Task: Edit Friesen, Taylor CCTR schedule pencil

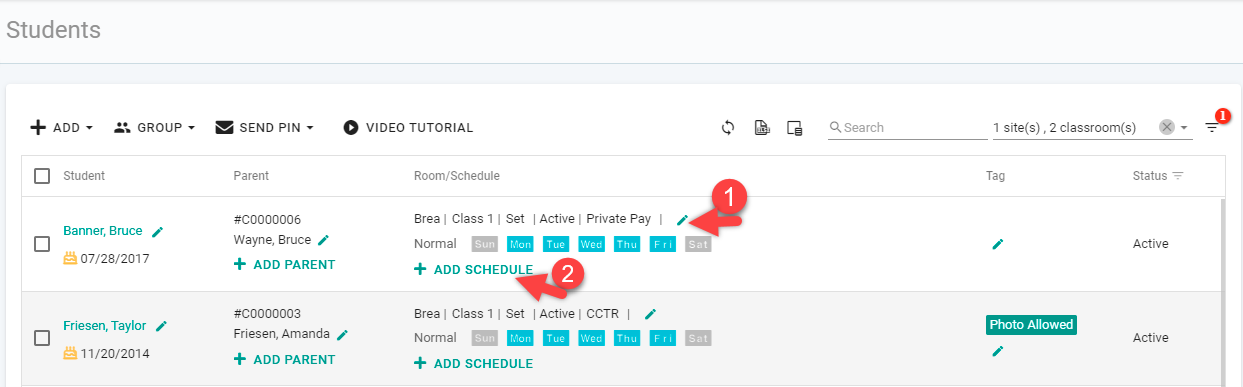Action: click(650, 314)
